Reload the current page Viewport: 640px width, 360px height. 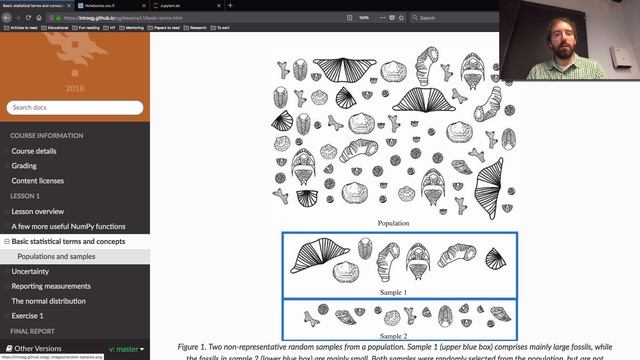tap(28, 18)
